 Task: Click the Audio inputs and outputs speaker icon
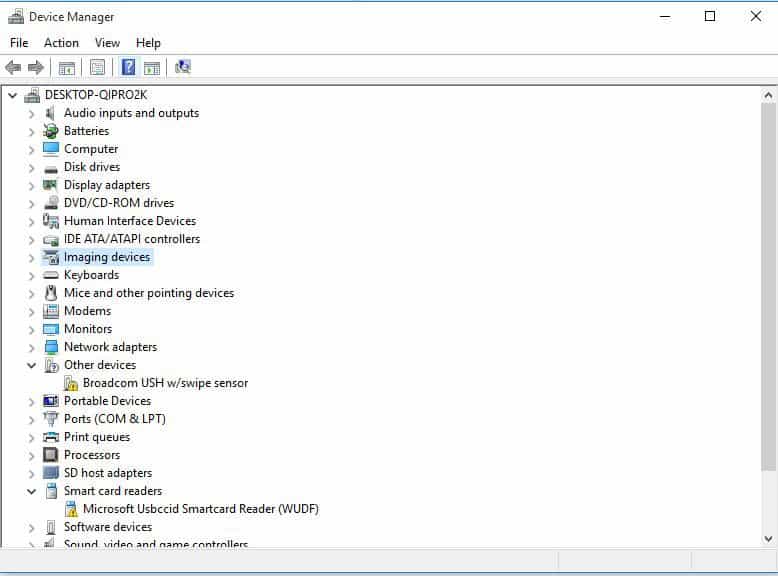click(x=50, y=113)
